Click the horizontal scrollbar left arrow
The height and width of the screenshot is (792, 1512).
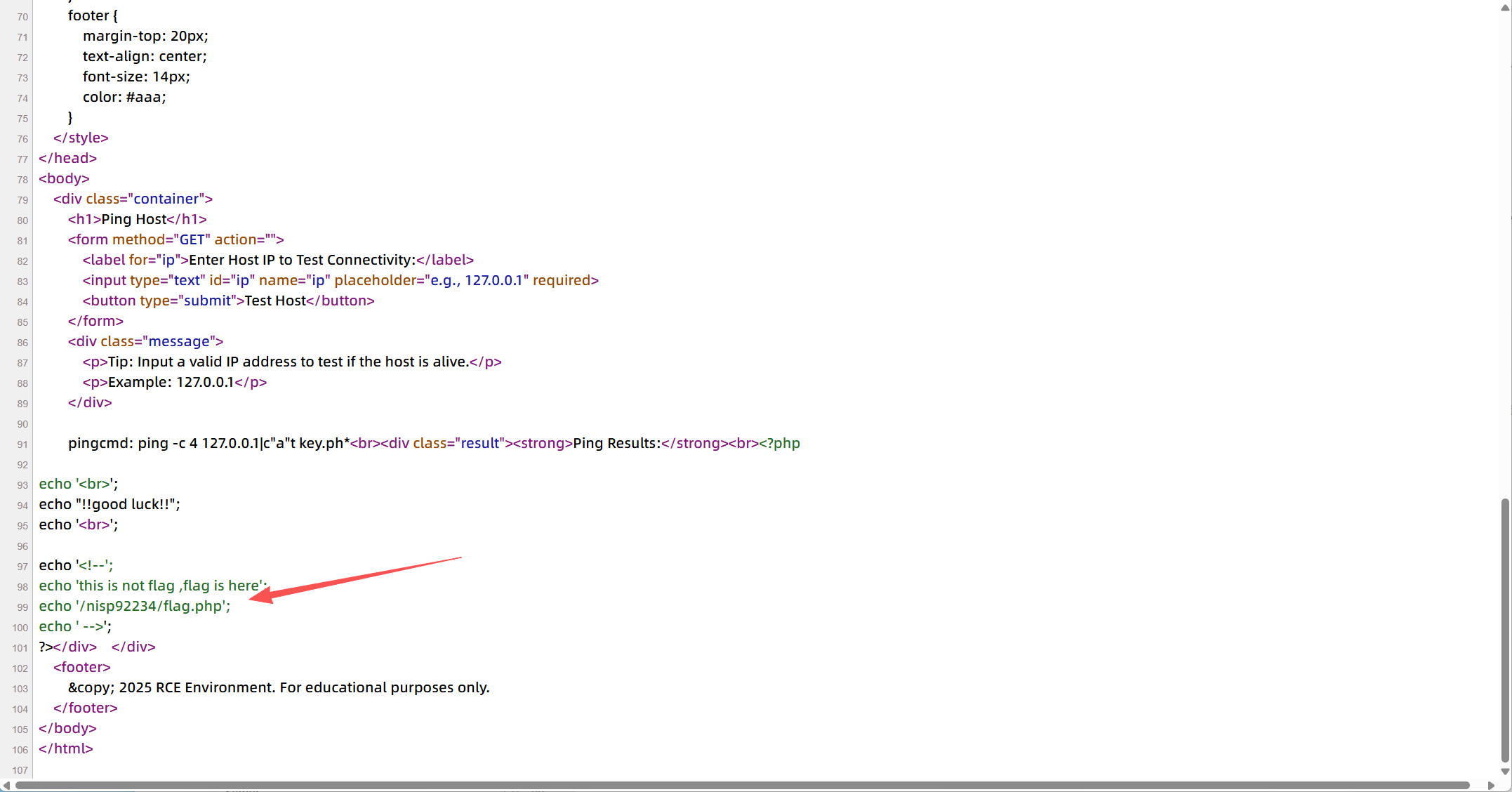6,786
